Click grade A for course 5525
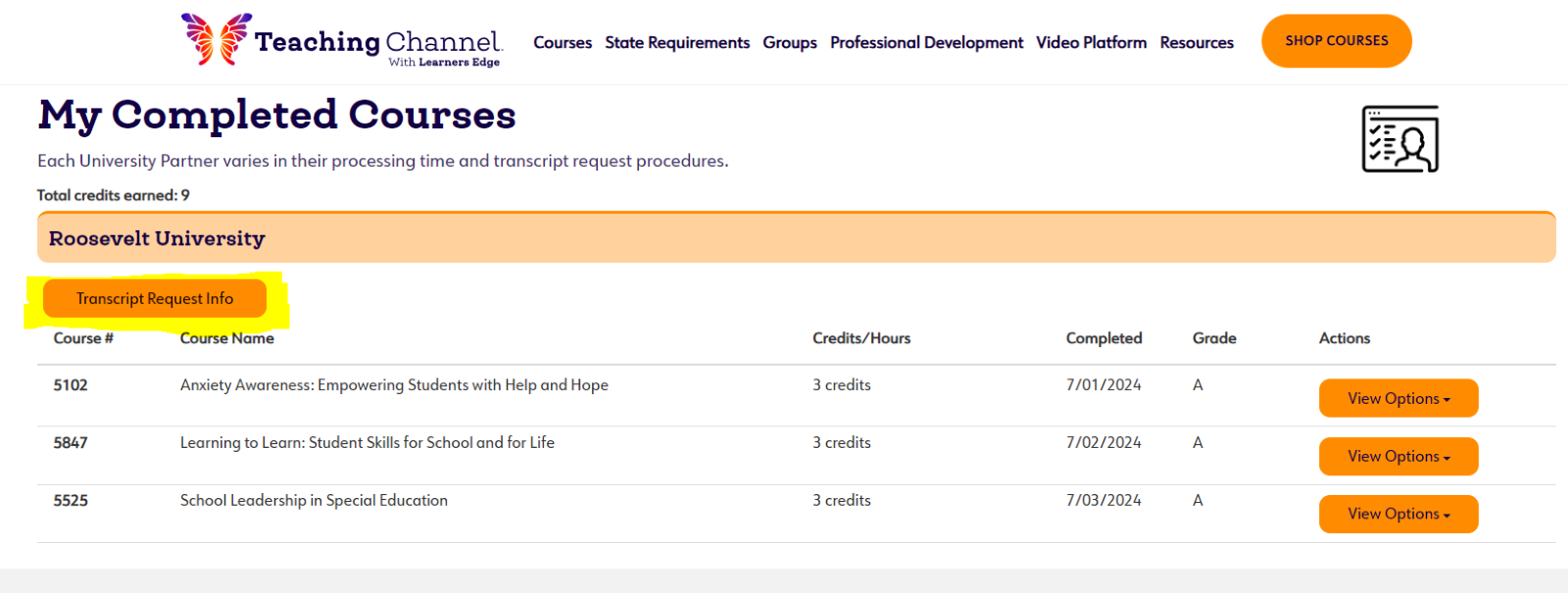The height and width of the screenshot is (593, 1568). 1198,501
